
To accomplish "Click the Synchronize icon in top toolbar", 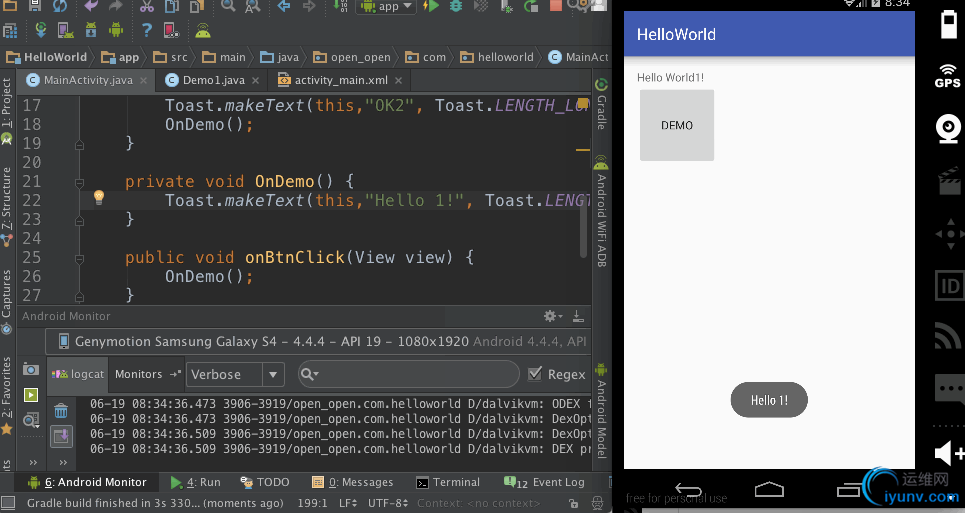I will click(60, 6).
